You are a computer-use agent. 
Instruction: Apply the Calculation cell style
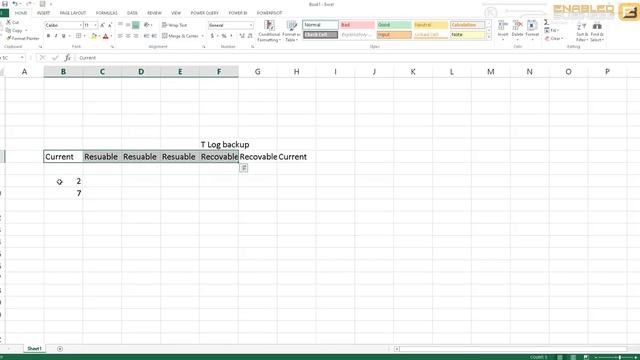click(x=467, y=25)
